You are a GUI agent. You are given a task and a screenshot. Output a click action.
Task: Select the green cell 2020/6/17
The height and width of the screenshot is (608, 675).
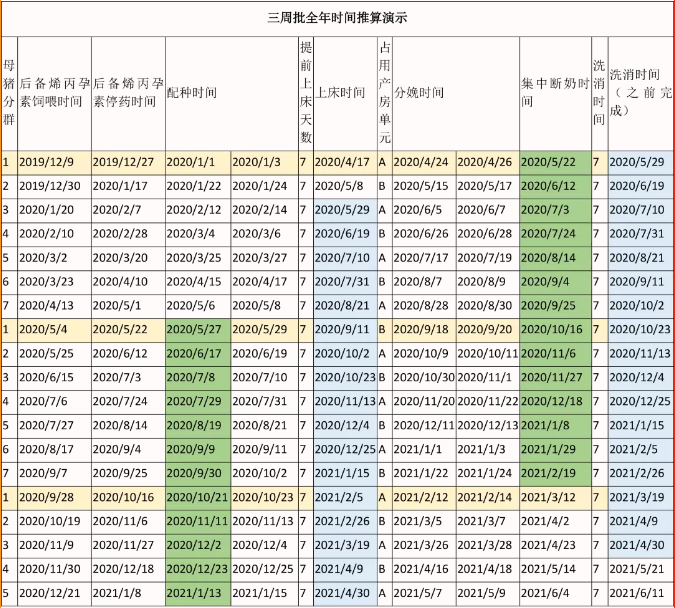[198, 354]
